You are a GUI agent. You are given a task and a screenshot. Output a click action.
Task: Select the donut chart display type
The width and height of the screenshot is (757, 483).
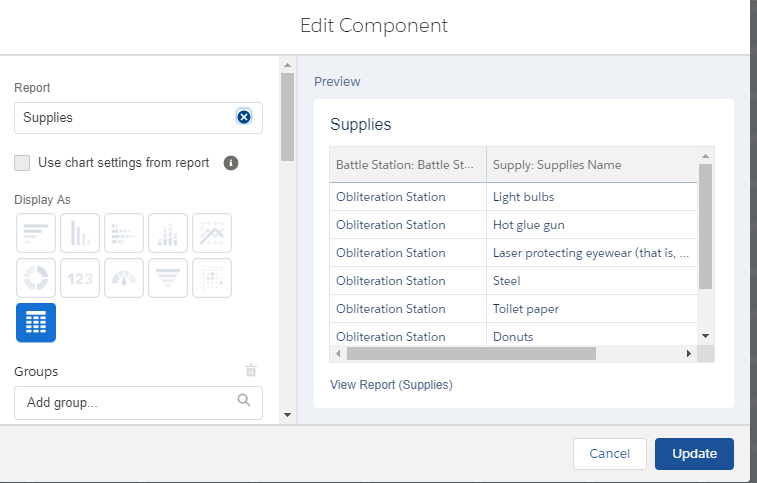pyautogui.click(x=36, y=278)
